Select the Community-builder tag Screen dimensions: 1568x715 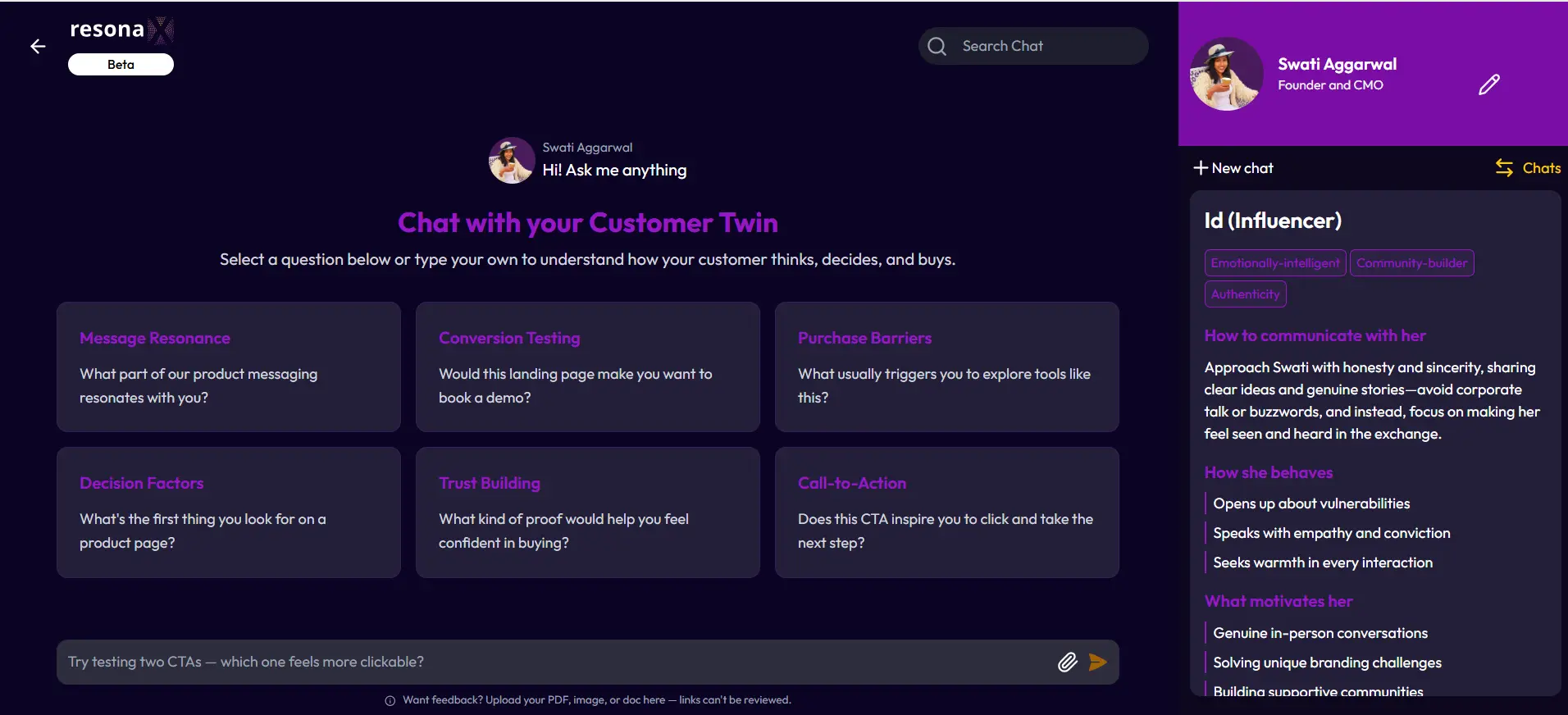click(1411, 263)
